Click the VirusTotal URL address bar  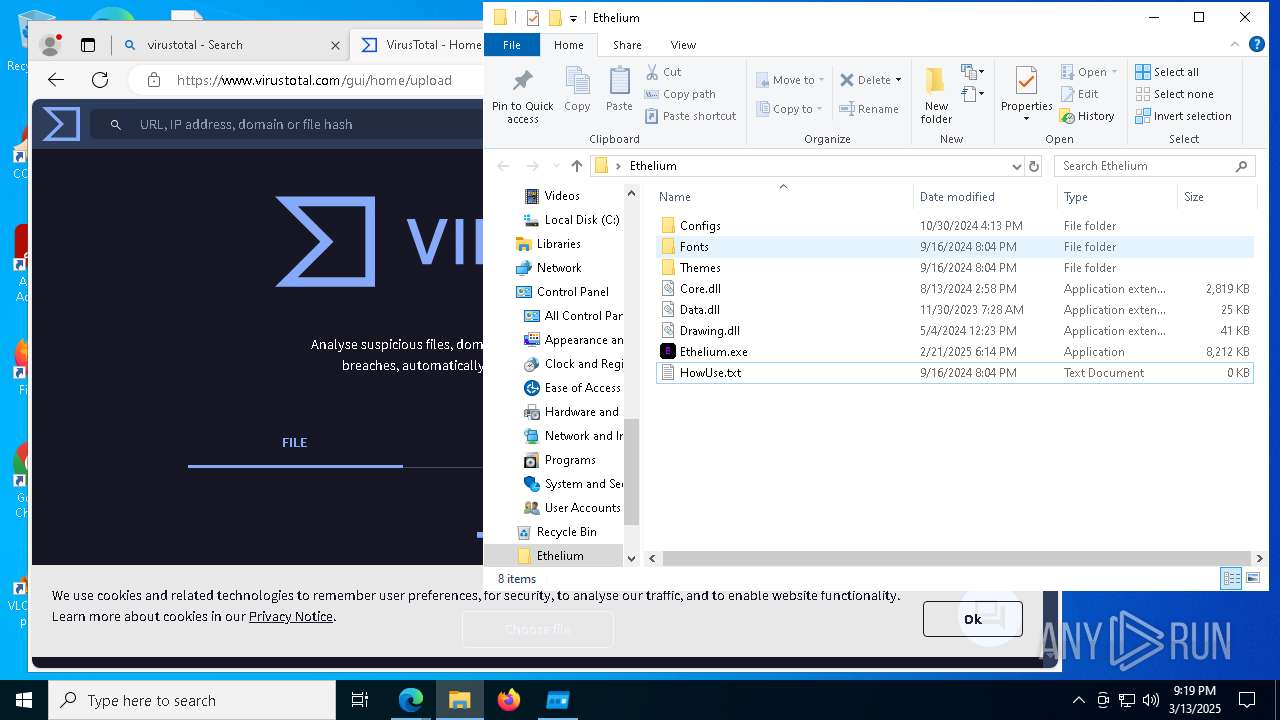(x=314, y=80)
